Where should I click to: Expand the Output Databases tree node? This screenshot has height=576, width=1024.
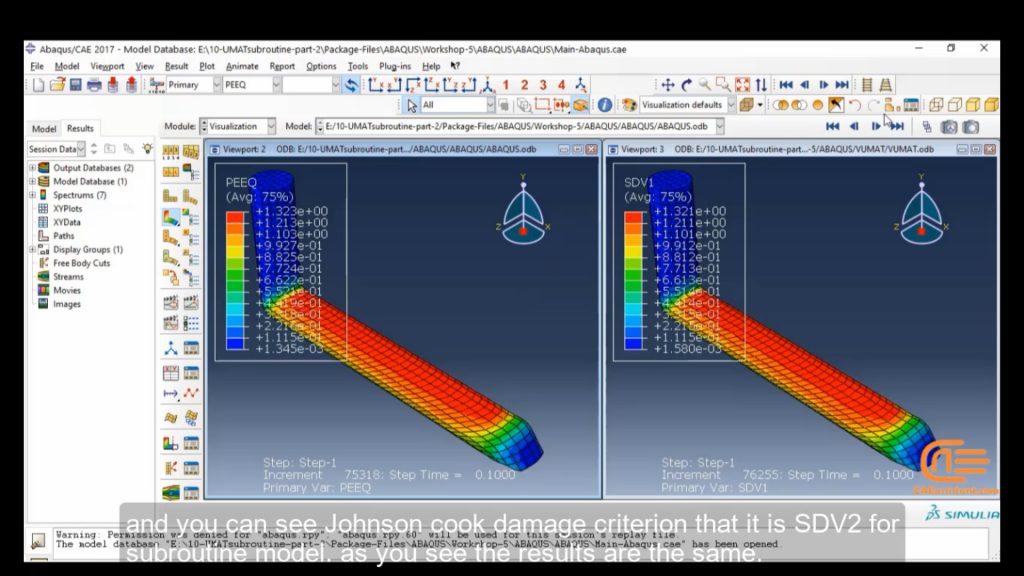(33, 166)
